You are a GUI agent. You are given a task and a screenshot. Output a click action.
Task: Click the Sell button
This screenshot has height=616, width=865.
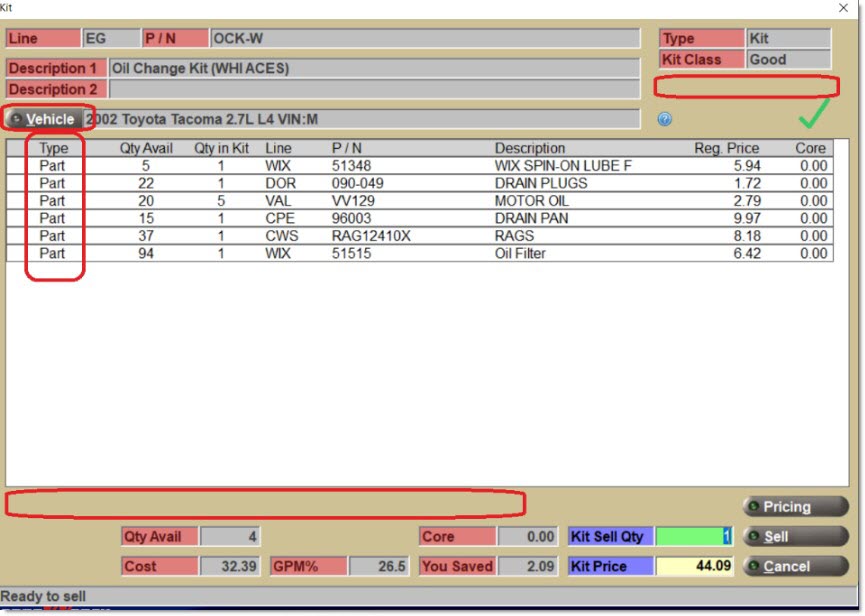tap(795, 537)
